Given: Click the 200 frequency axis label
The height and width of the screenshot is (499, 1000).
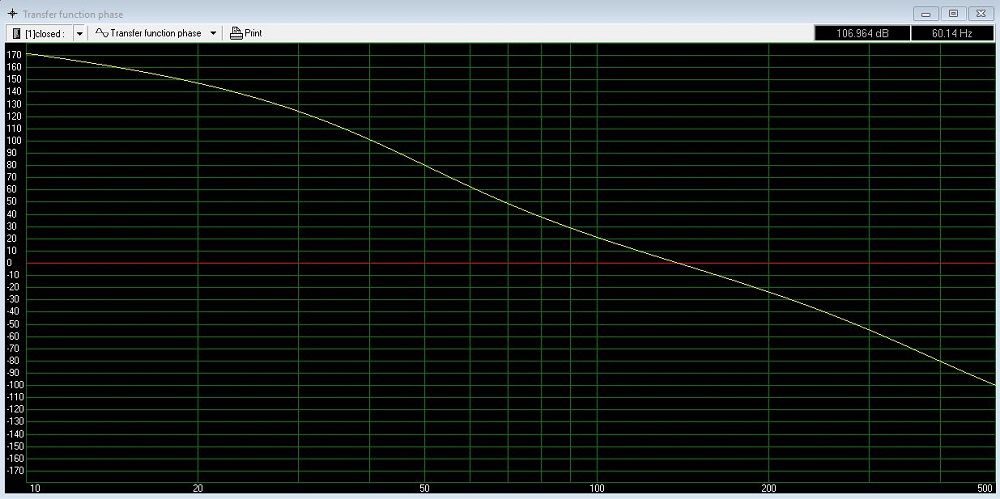Looking at the screenshot, I should (x=768, y=489).
